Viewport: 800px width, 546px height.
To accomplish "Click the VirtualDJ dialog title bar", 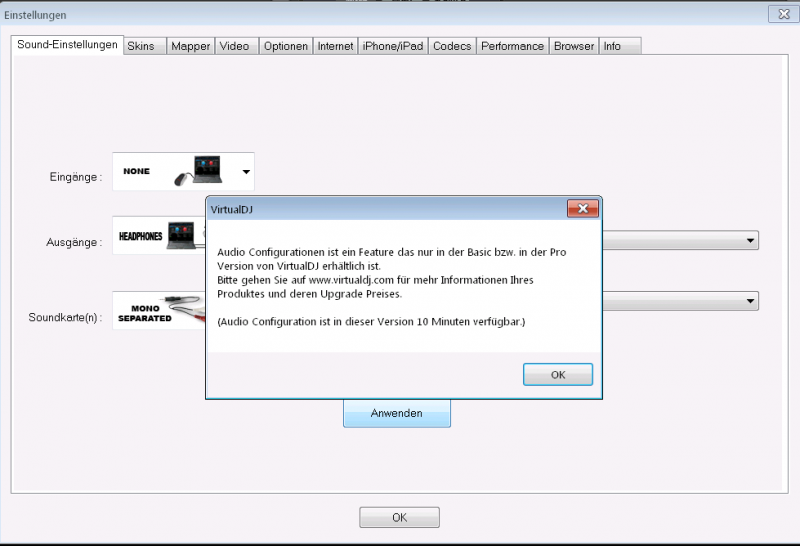I will 388,209.
